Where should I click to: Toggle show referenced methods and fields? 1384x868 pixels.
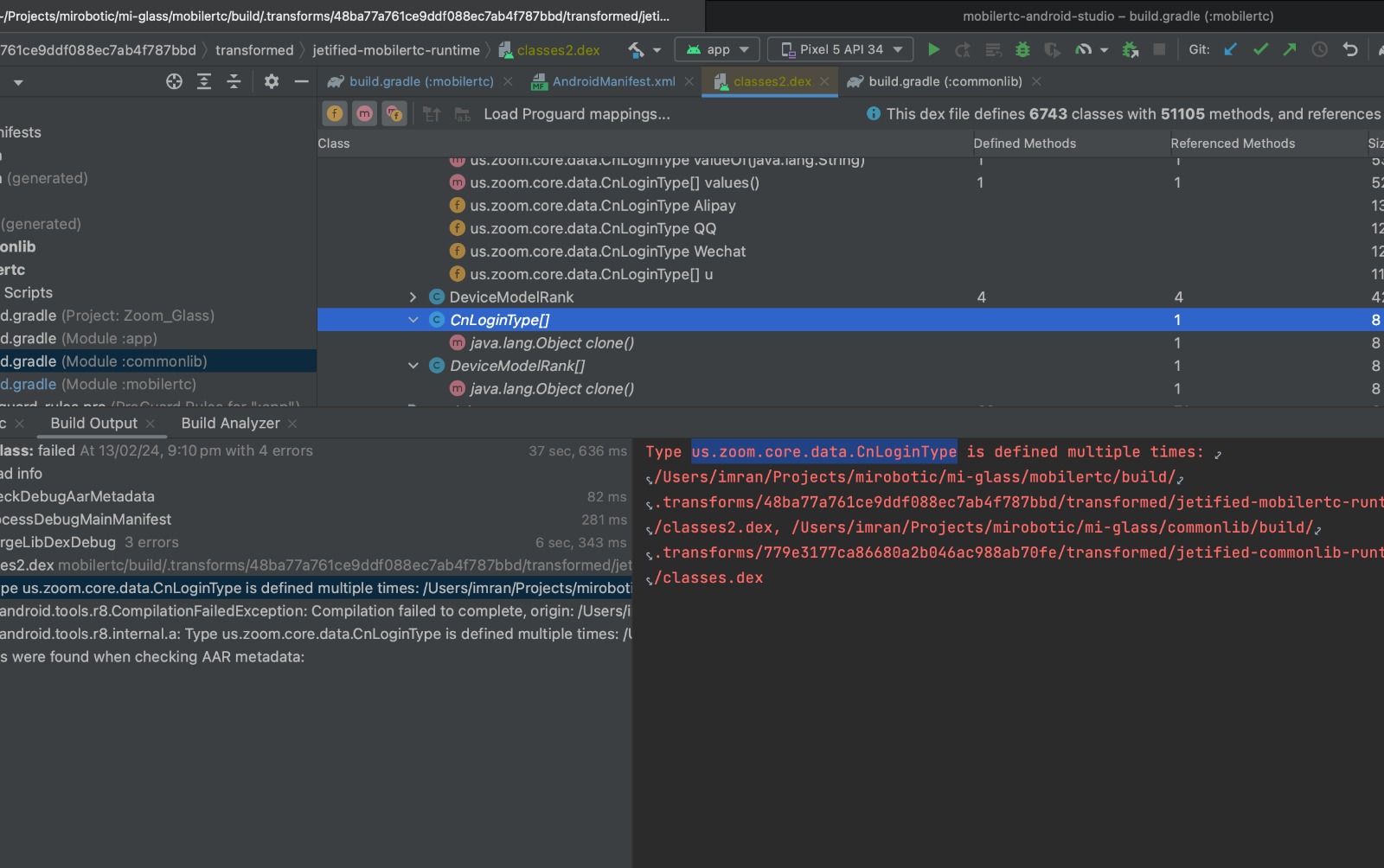coord(394,114)
